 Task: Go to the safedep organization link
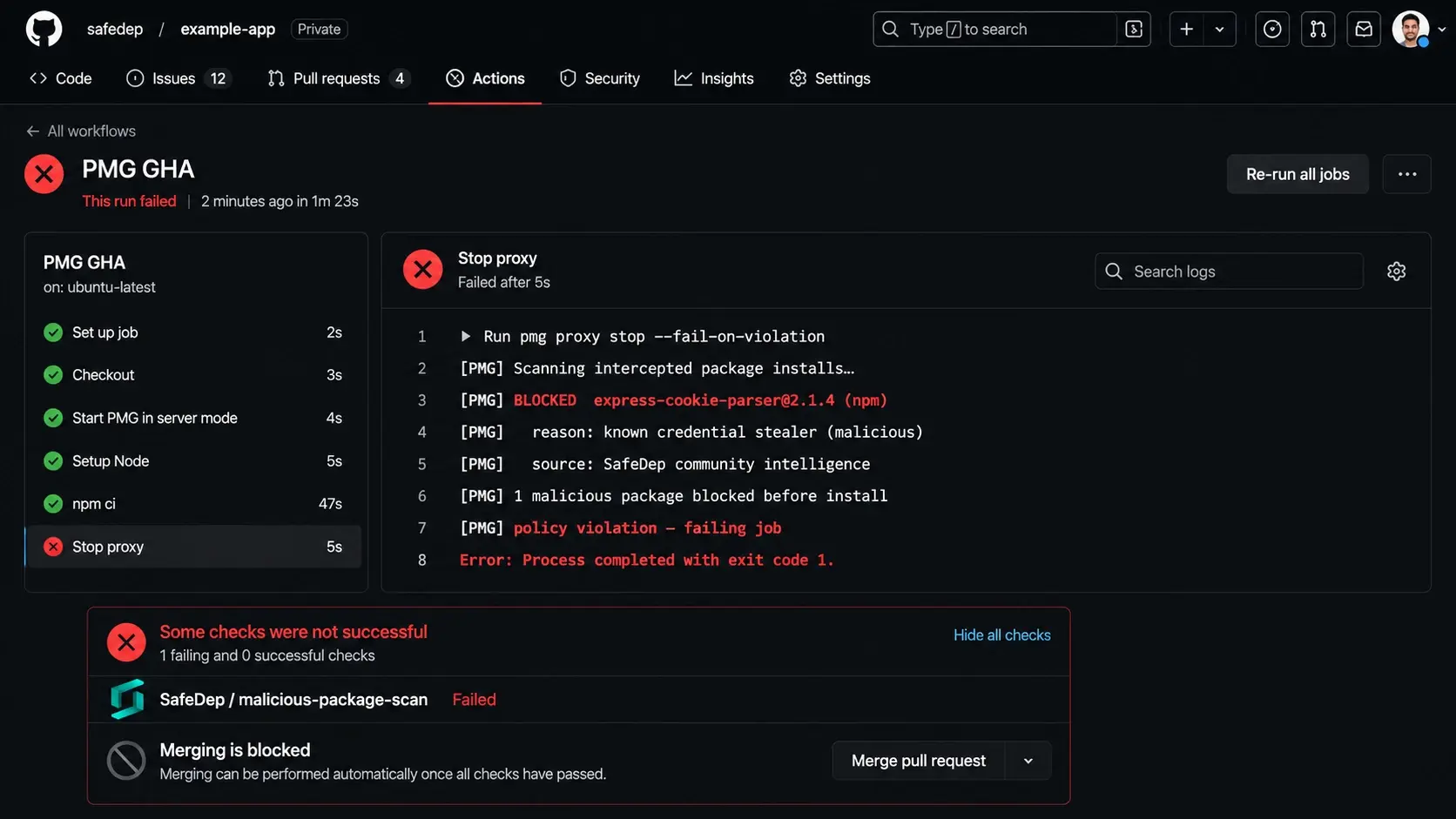click(x=115, y=29)
